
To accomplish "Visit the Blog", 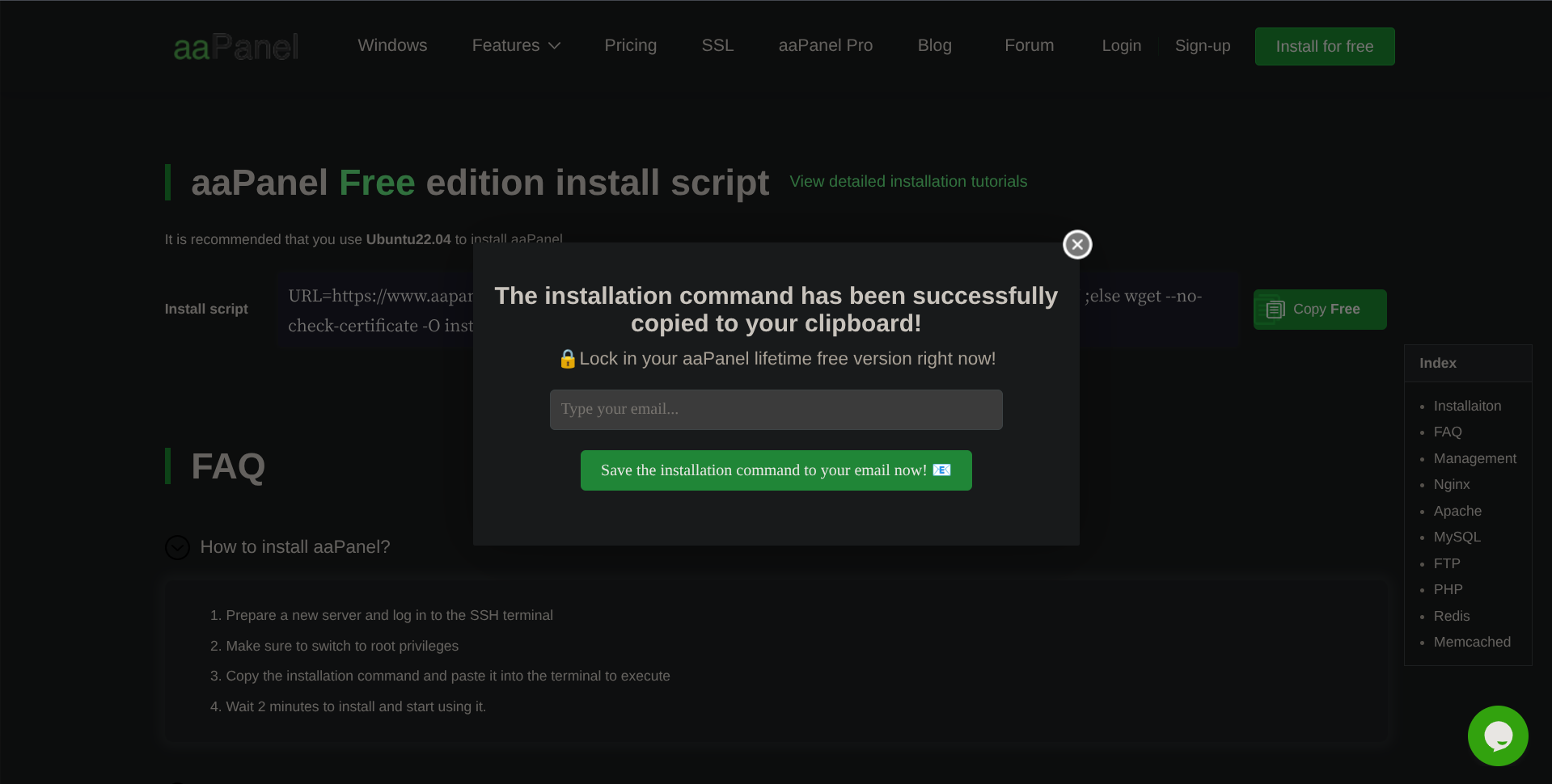I will click(934, 46).
